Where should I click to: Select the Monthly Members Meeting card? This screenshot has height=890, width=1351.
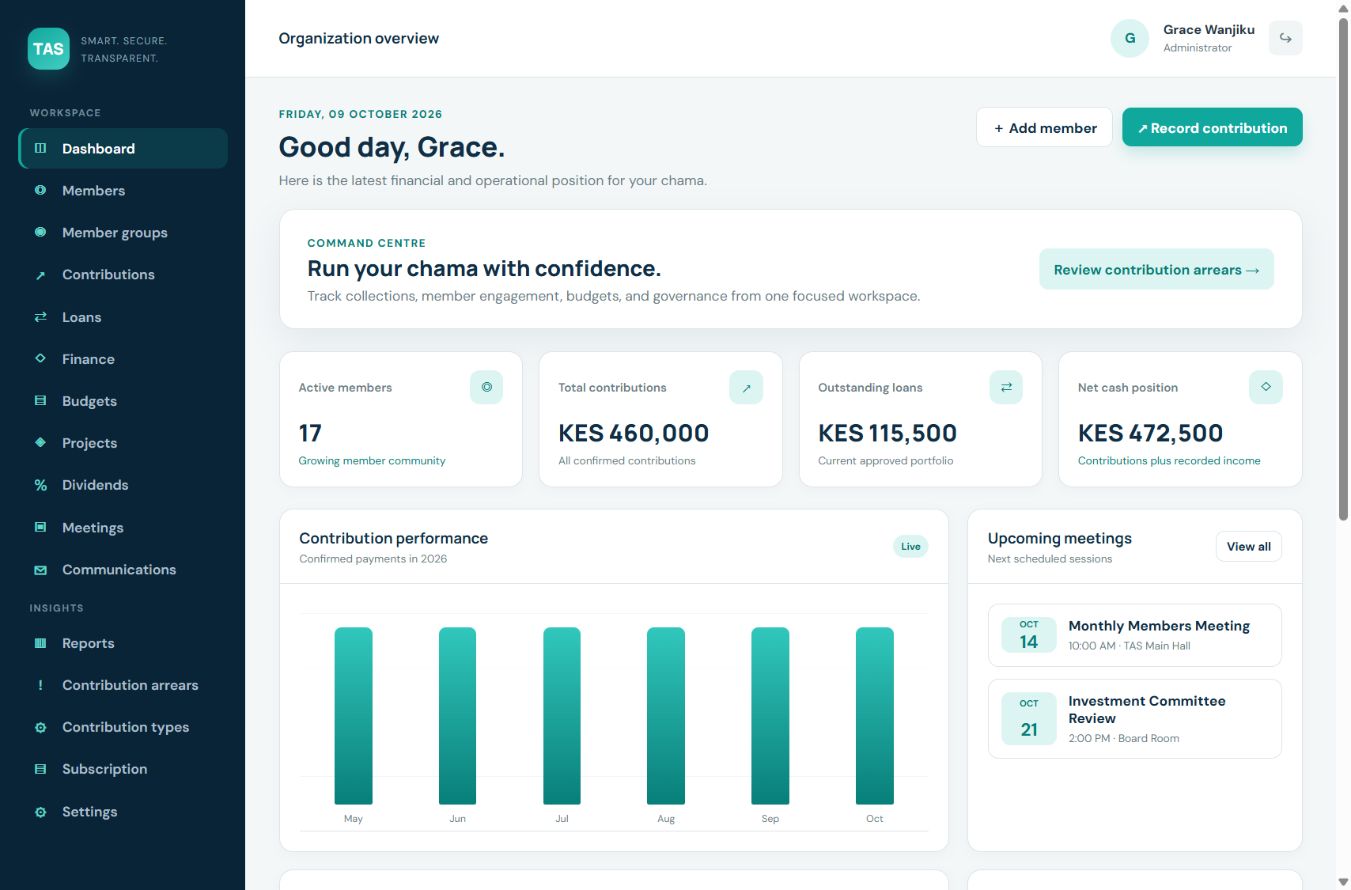pos(1134,635)
